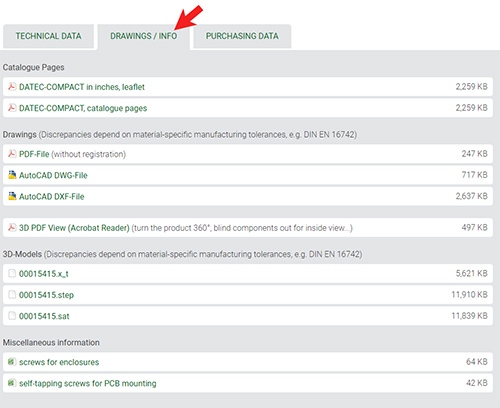Open the Purchasing Data tab
The height and width of the screenshot is (408, 500).
point(242,36)
